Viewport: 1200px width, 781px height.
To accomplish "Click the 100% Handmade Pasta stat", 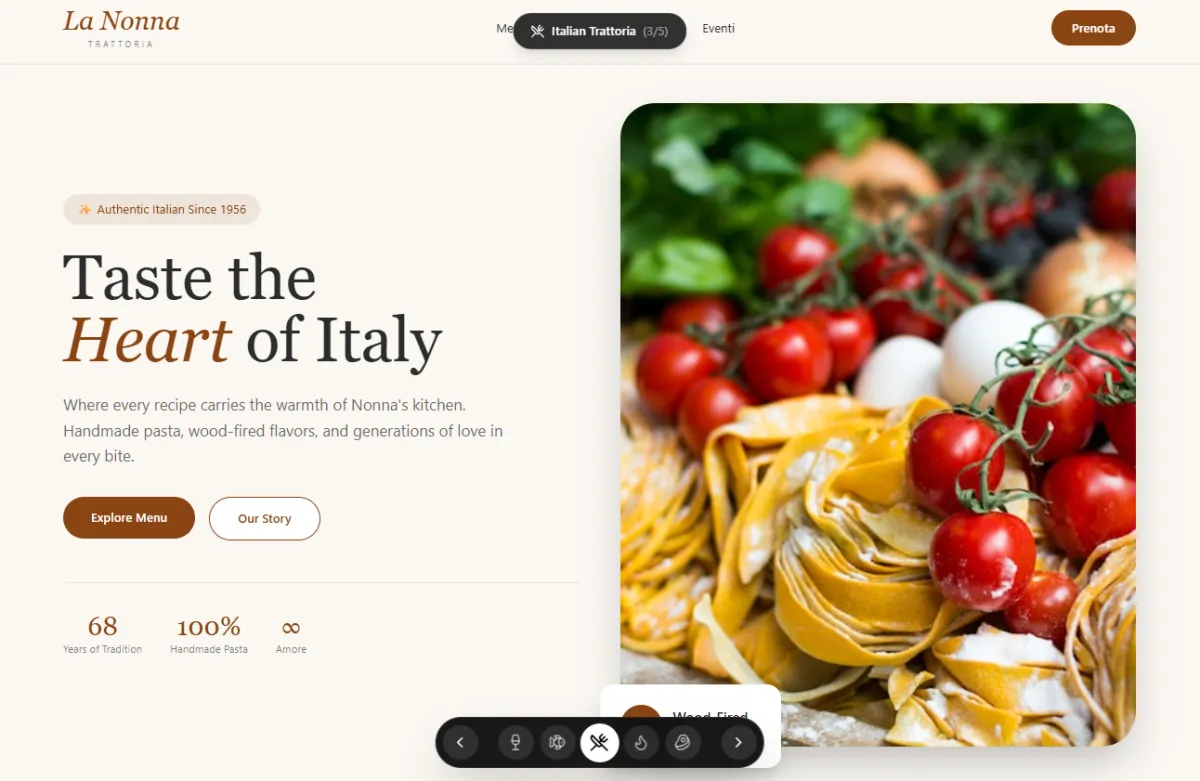I will (x=209, y=635).
